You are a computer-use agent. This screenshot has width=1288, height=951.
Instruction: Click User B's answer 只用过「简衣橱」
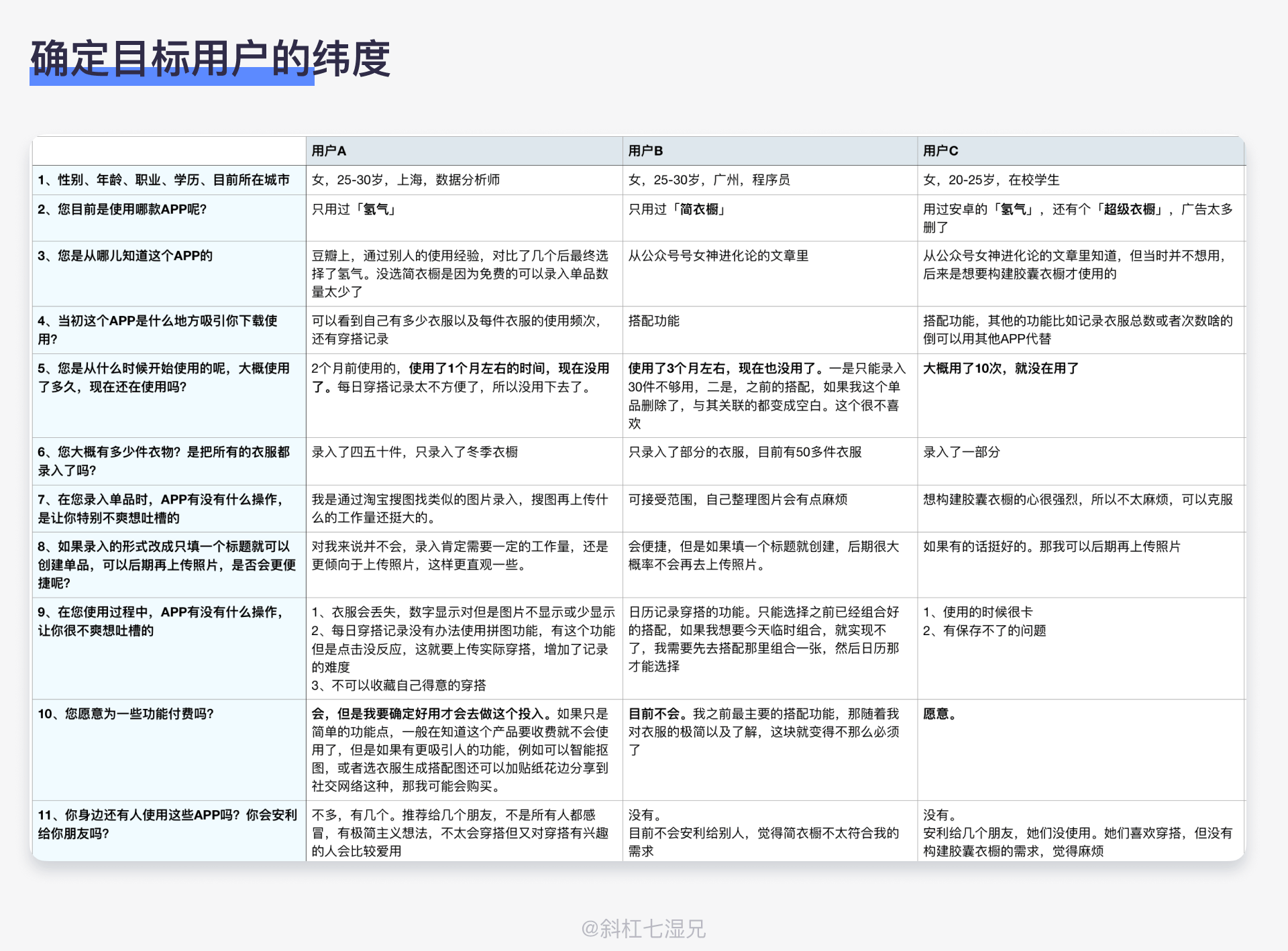click(x=678, y=209)
